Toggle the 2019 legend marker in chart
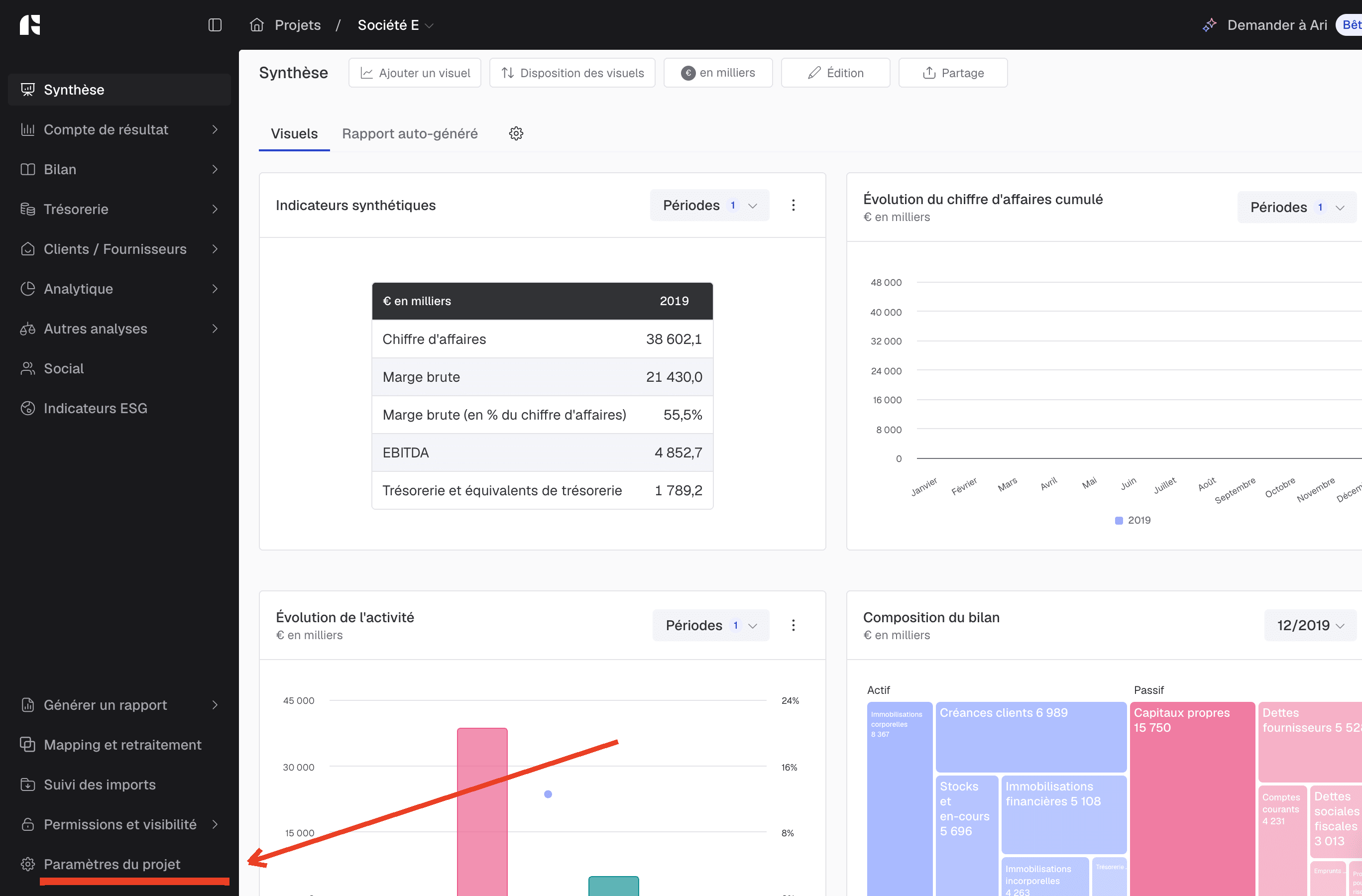The image size is (1362, 896). (1119, 520)
